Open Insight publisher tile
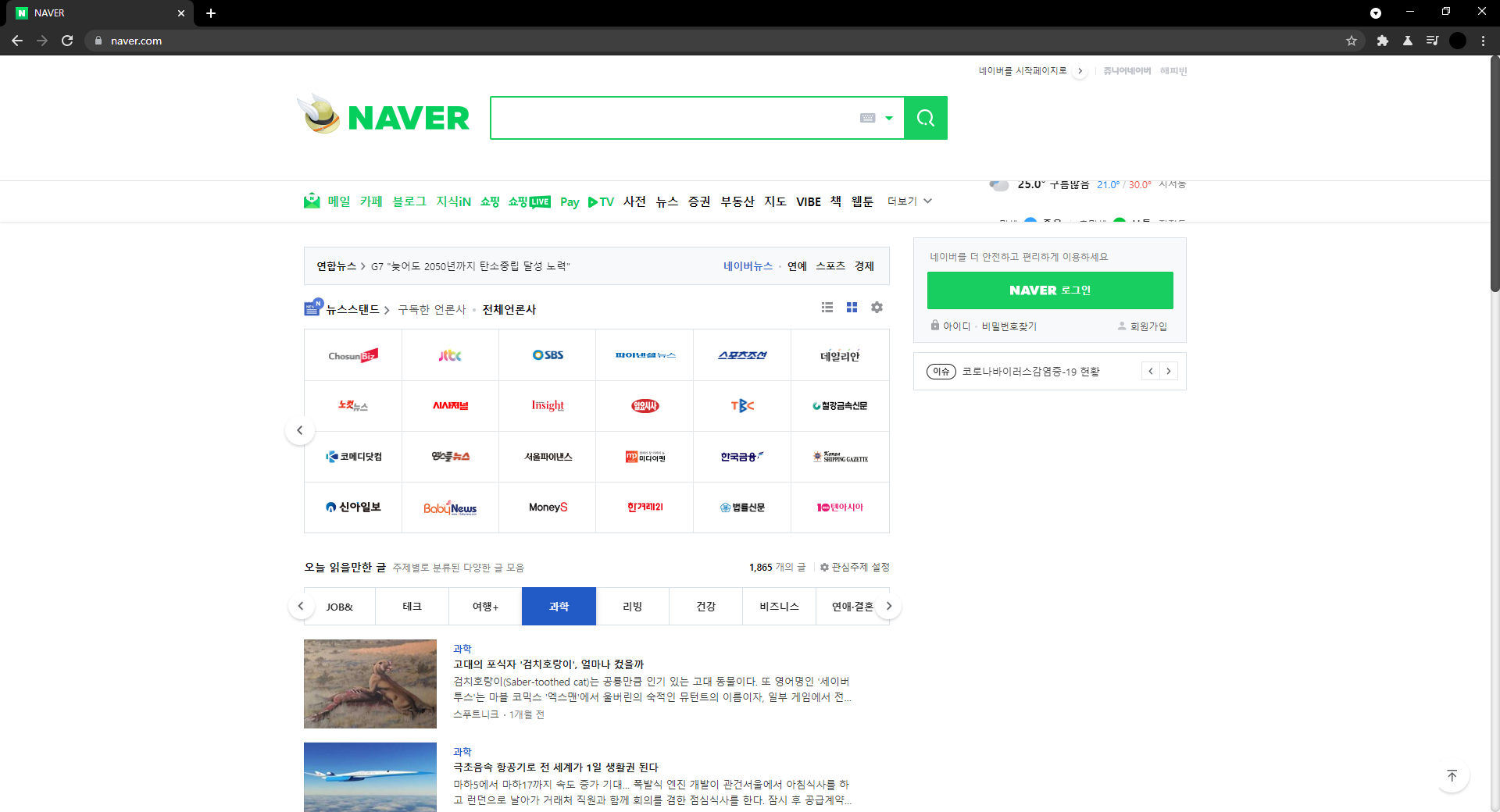Viewport: 1500px width, 812px height. 548,406
